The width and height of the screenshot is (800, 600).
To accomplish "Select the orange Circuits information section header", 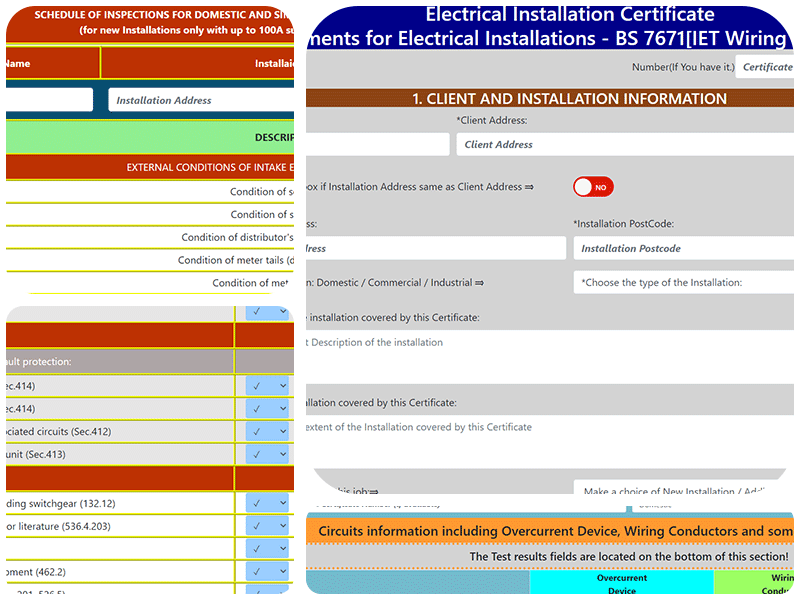I will coord(550,530).
